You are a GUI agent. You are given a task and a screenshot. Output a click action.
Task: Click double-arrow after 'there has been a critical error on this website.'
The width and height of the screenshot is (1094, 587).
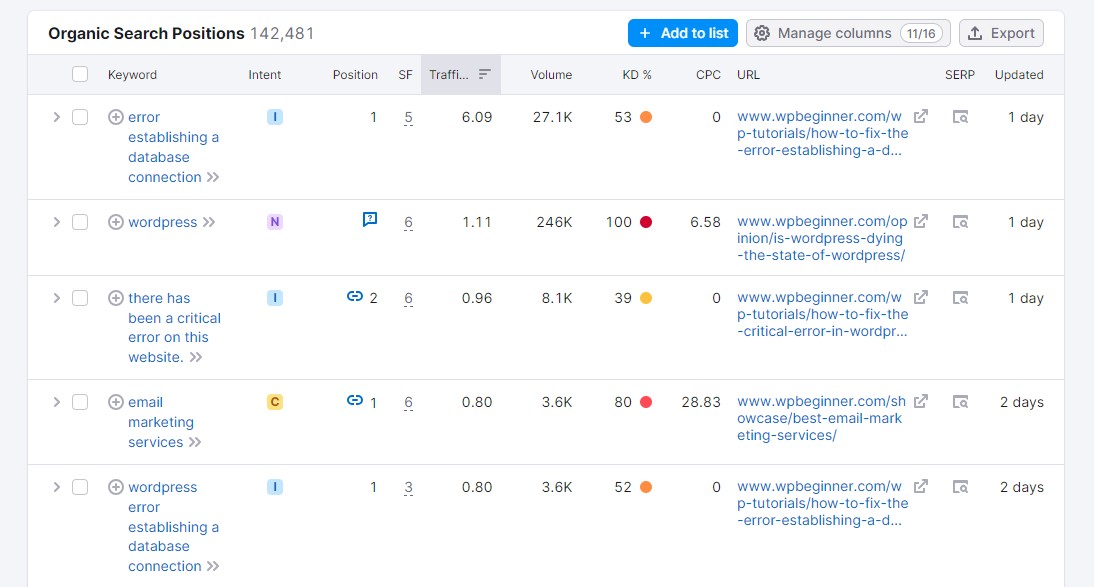coord(196,357)
